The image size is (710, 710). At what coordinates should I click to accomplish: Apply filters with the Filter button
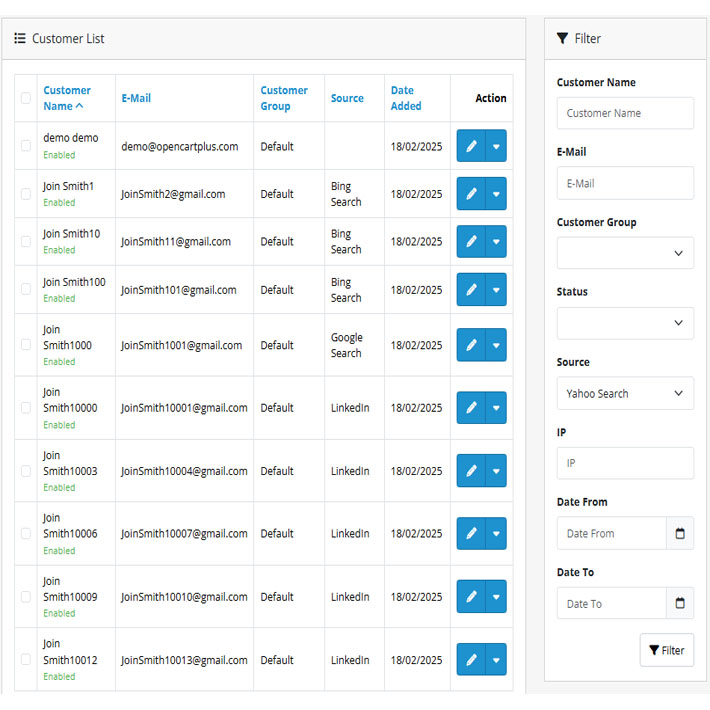point(667,650)
